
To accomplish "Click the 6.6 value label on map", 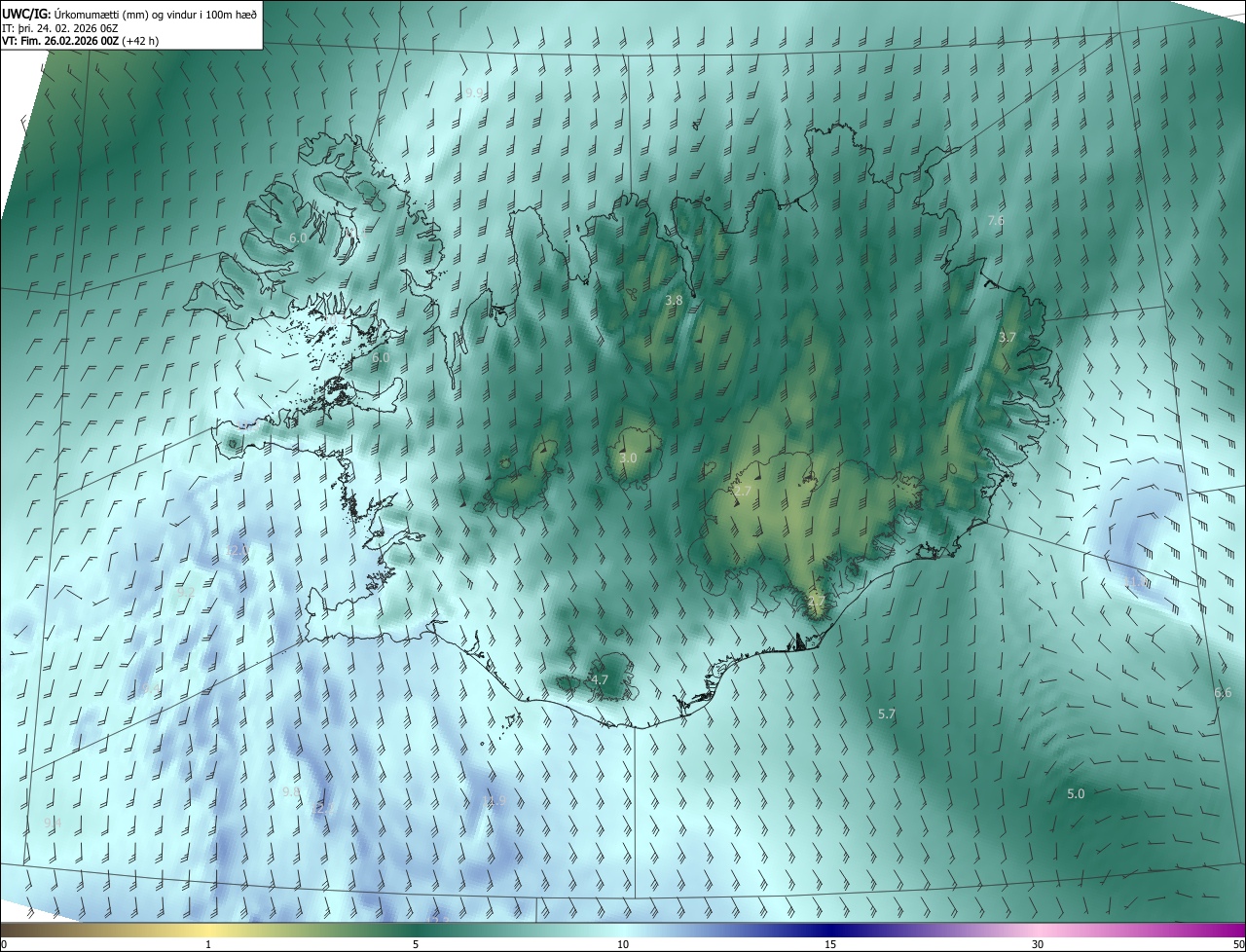I will pos(1223,692).
